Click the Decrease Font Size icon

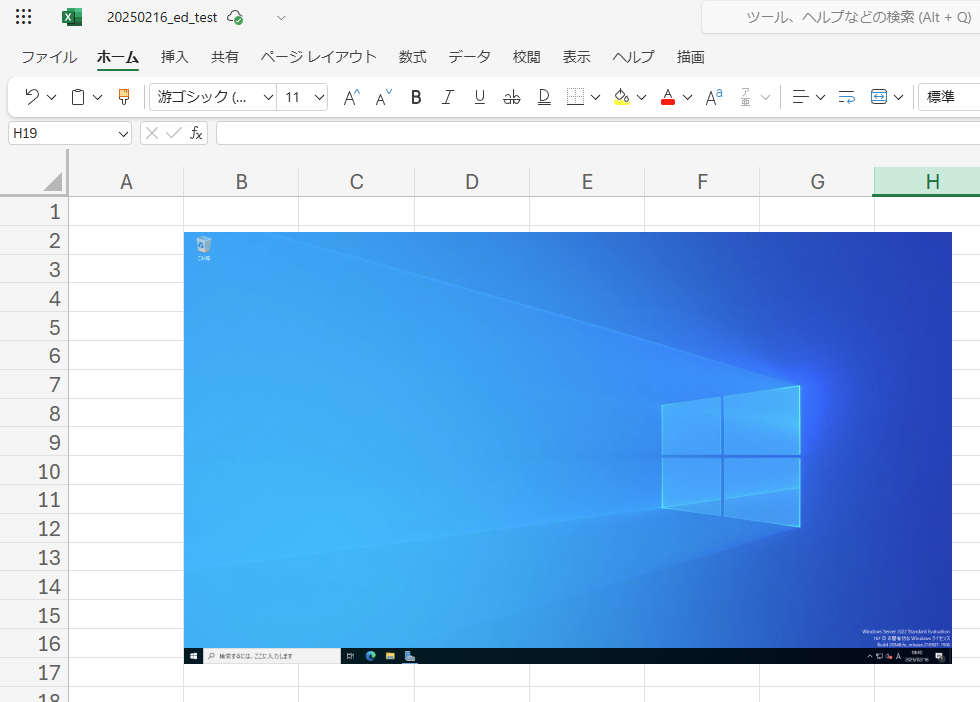pos(383,97)
